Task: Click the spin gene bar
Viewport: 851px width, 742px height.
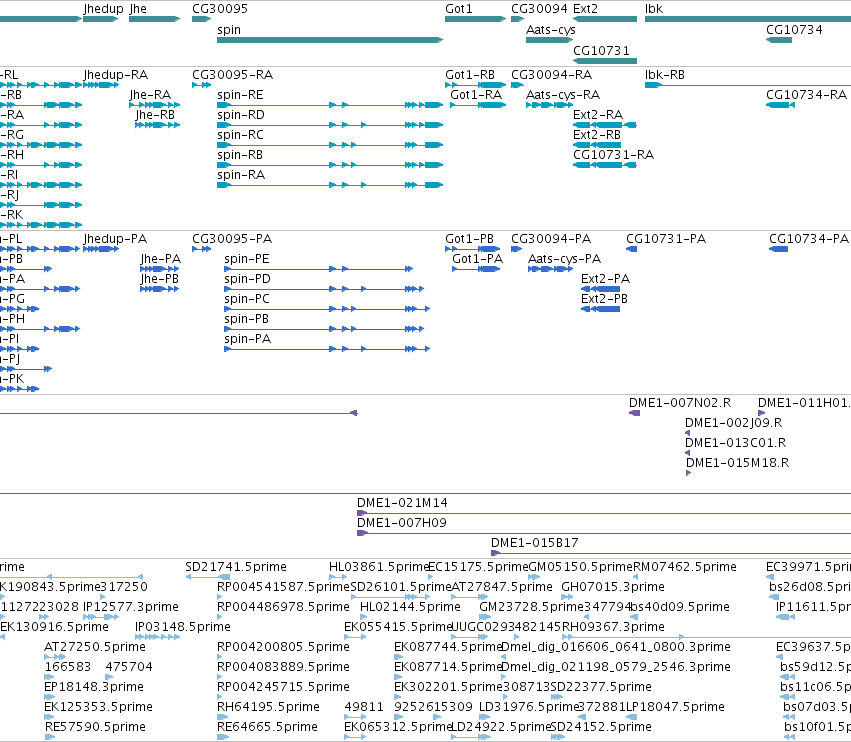Action: coord(330,40)
